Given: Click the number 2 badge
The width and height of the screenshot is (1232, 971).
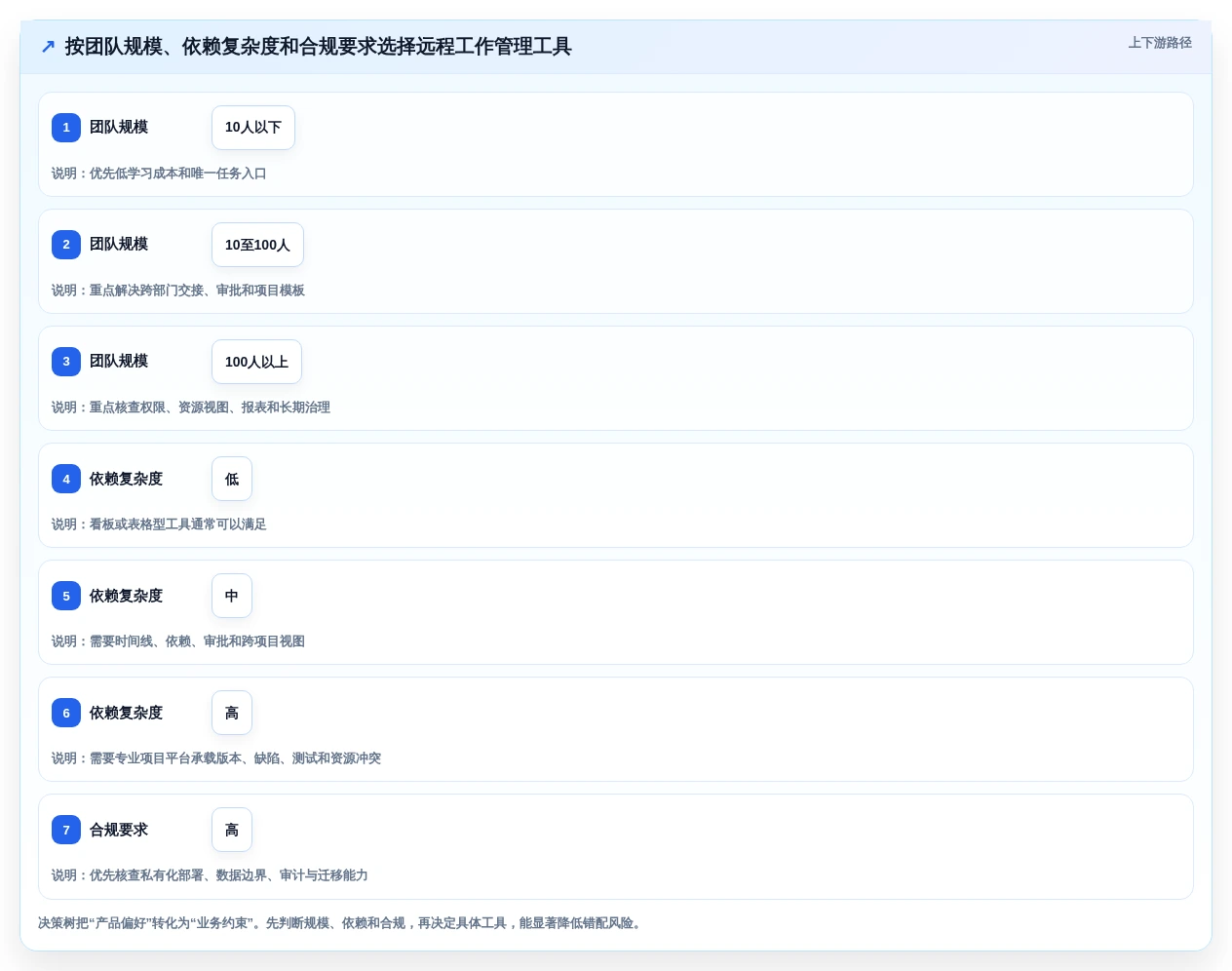Looking at the screenshot, I should pyautogui.click(x=66, y=245).
